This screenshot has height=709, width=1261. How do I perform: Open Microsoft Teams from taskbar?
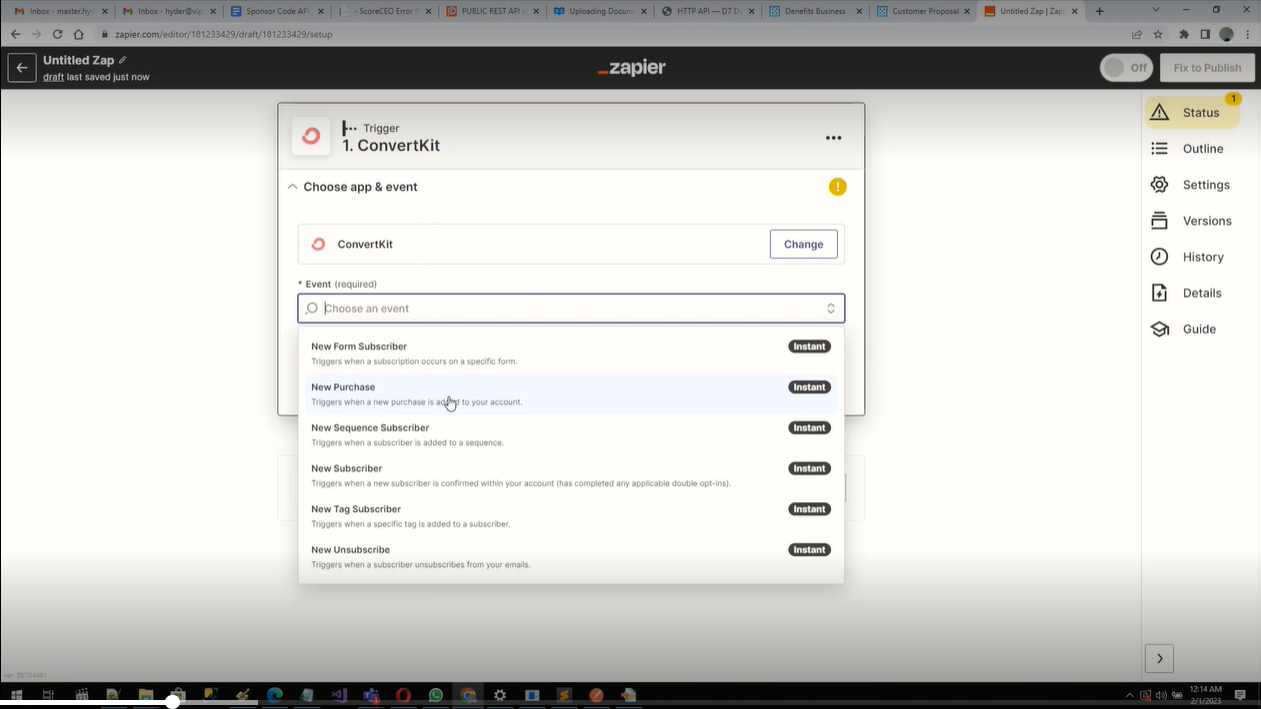click(x=371, y=695)
